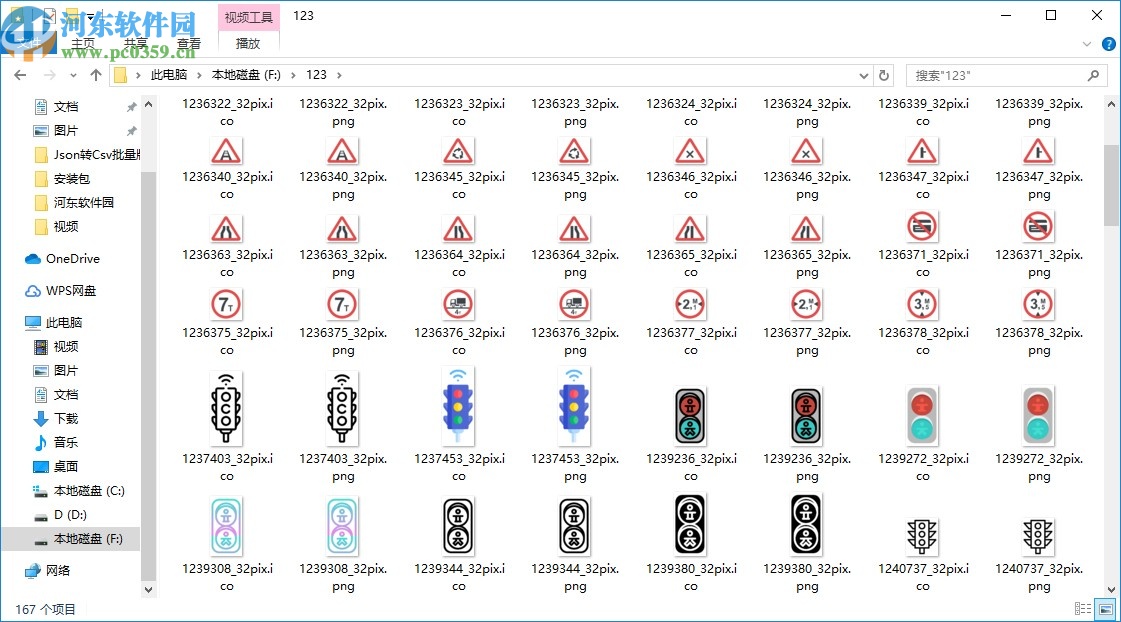The image size is (1121, 622).
Task: Click file list scroll-down arrow
Action: (x=1111, y=590)
